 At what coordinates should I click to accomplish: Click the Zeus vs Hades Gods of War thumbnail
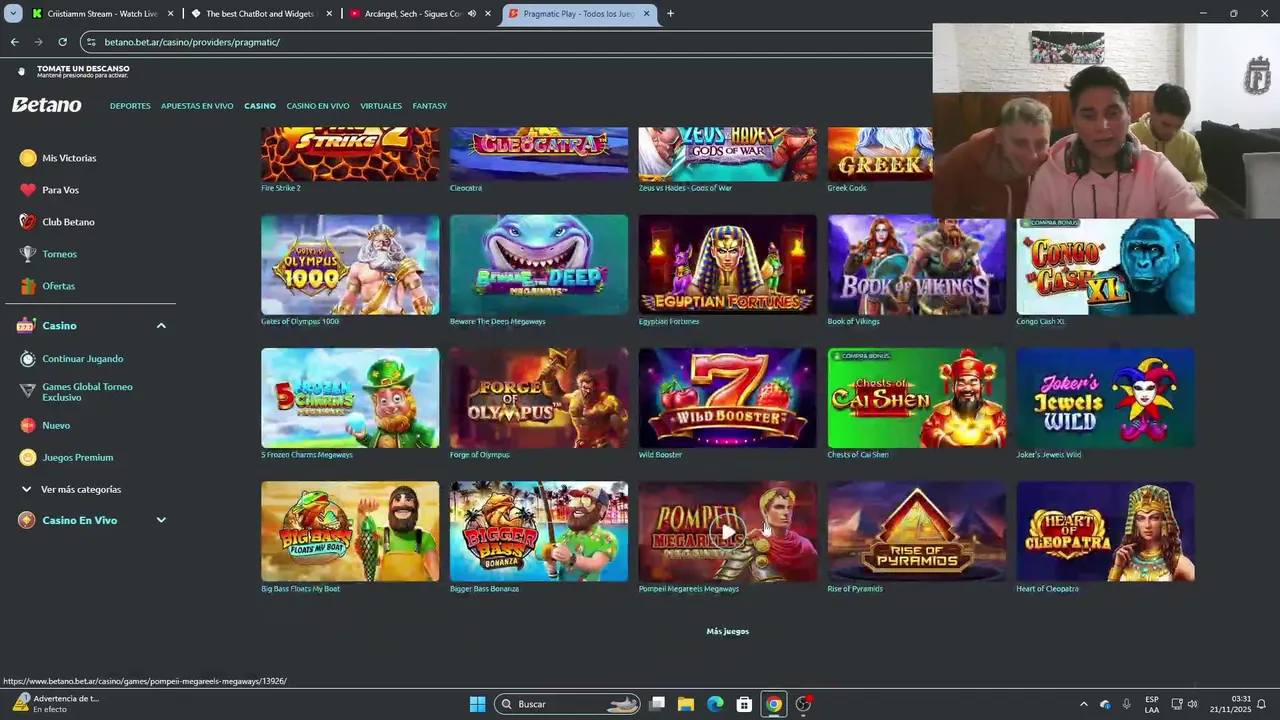[728, 154]
